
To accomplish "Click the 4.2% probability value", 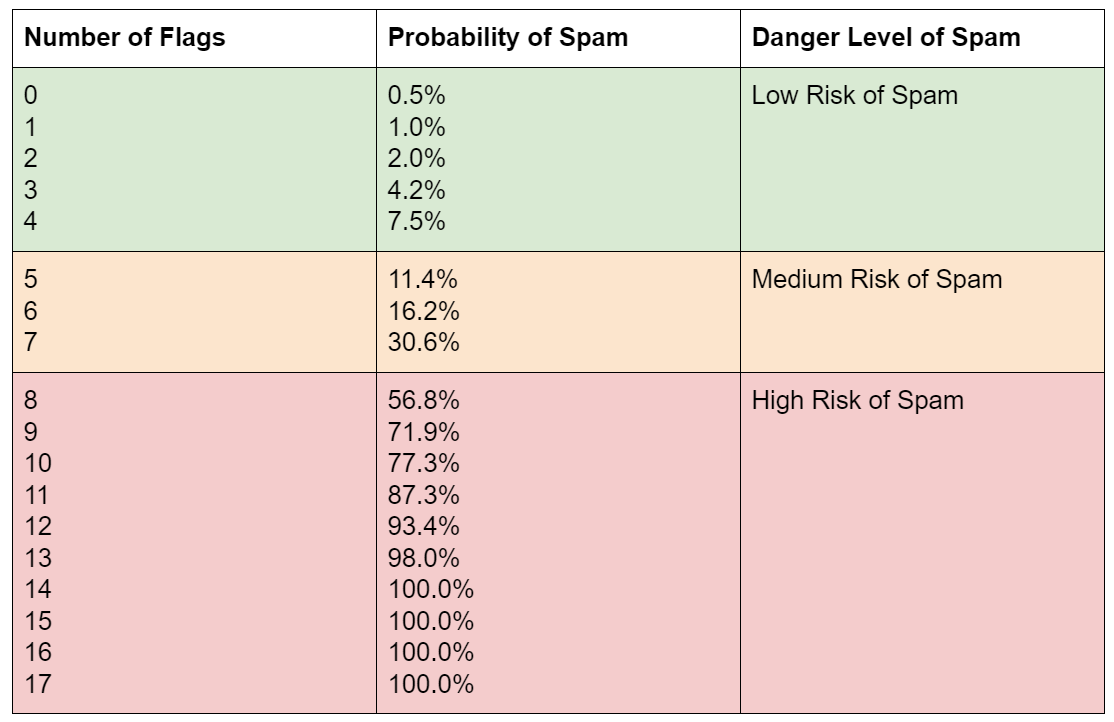I will [416, 190].
